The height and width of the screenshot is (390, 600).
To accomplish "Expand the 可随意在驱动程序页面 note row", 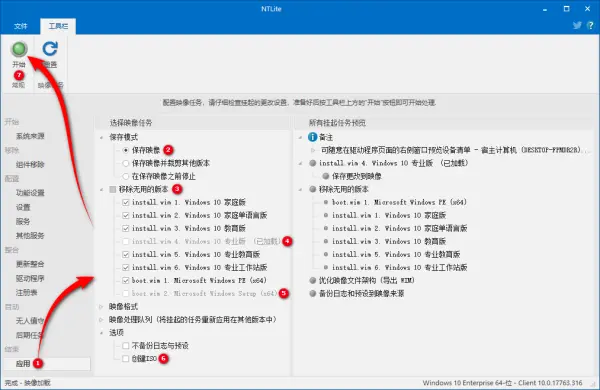I will 313,150.
